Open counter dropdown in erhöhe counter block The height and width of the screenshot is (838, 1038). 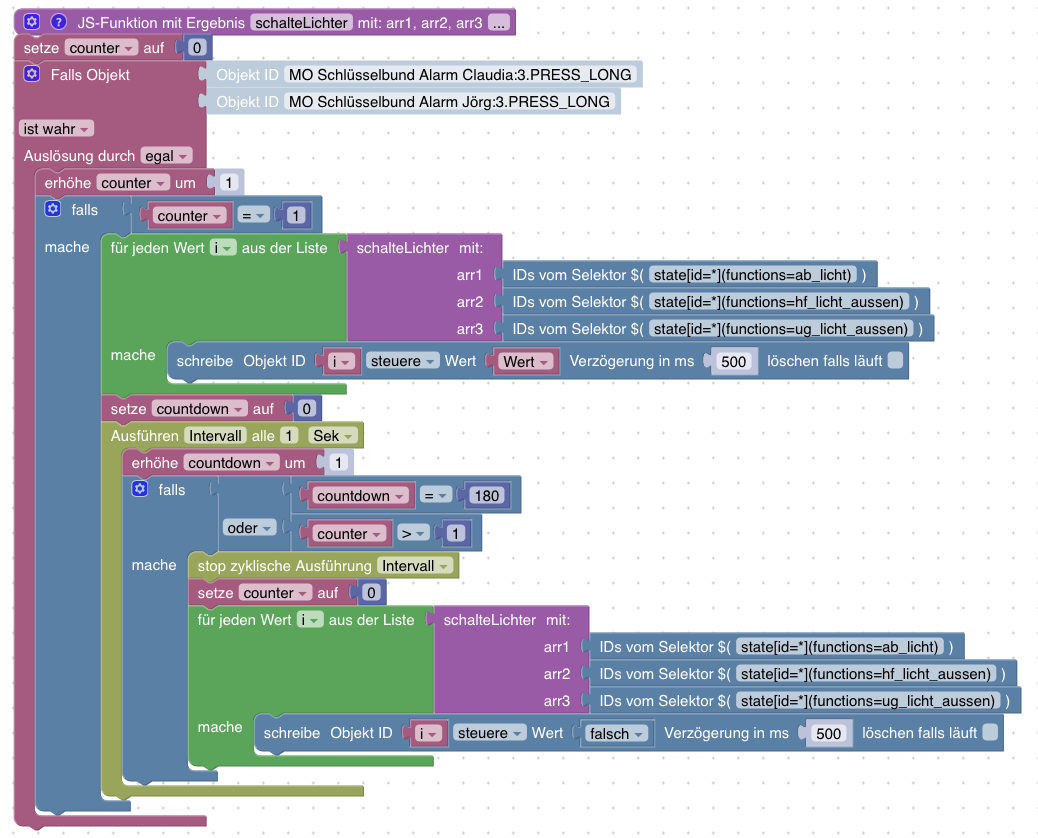click(x=133, y=183)
